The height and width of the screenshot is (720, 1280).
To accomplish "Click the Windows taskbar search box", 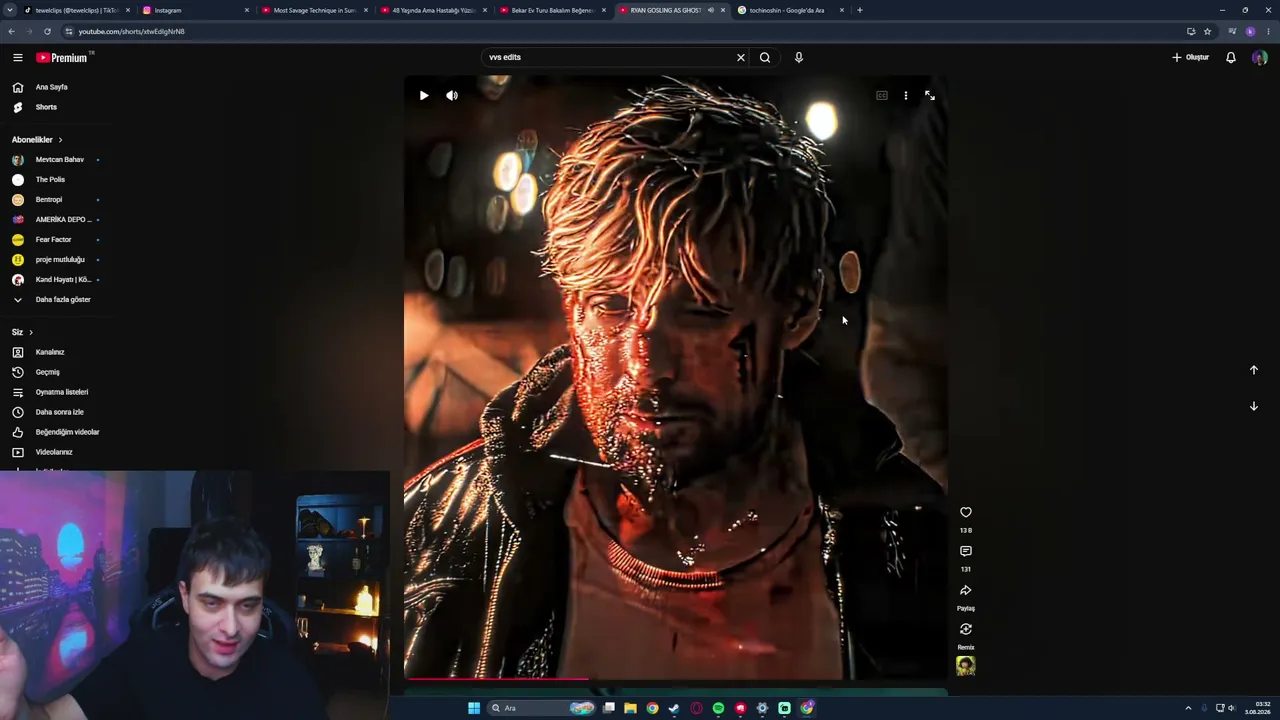I will pyautogui.click(x=543, y=708).
